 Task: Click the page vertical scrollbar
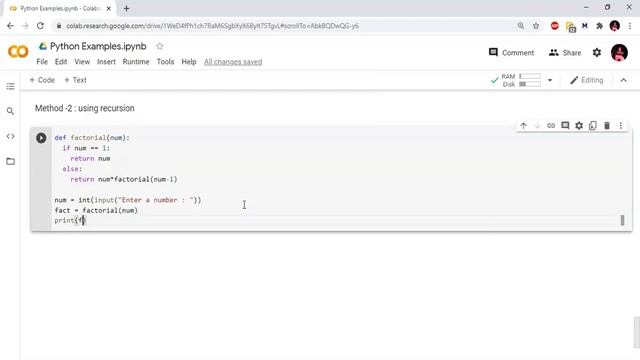click(x=636, y=333)
